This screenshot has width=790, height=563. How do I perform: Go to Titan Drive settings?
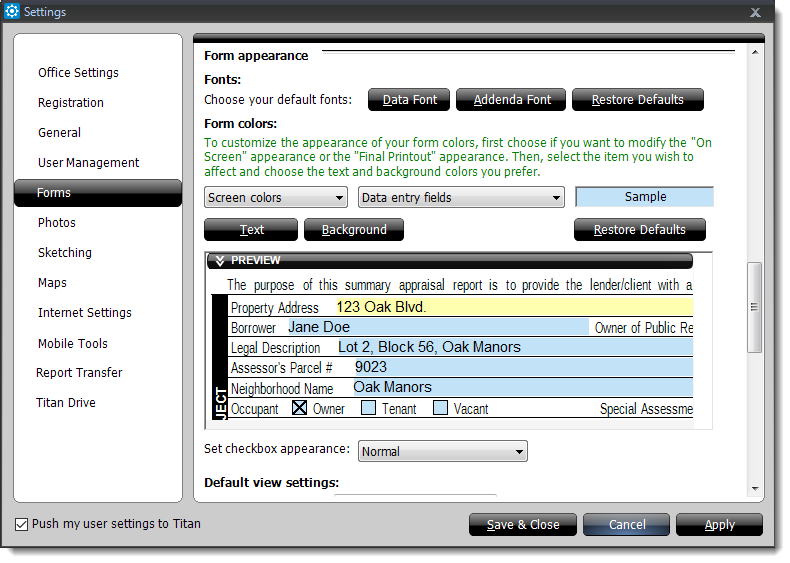(x=66, y=403)
